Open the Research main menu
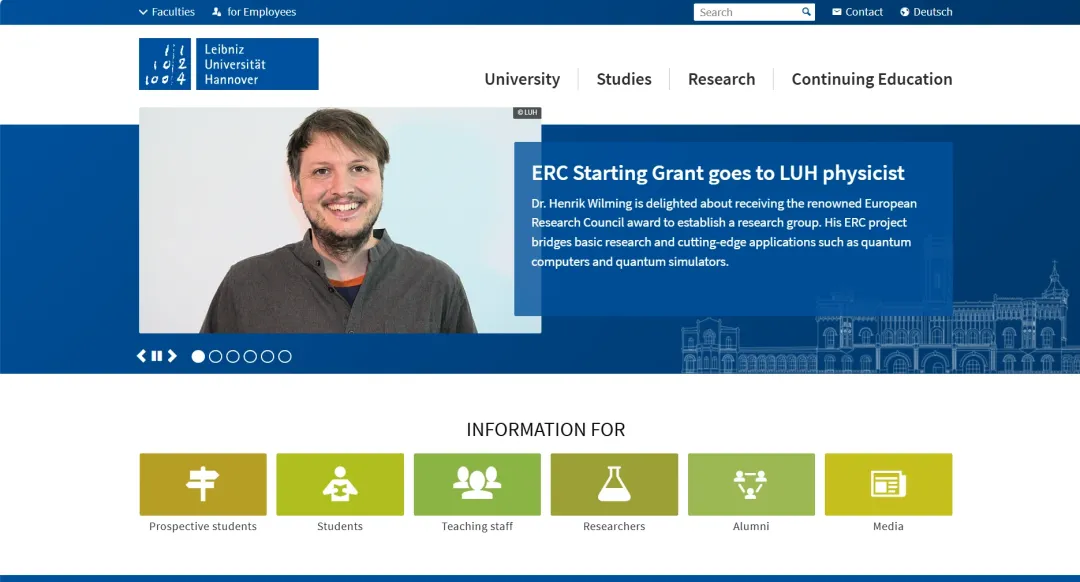 [721, 79]
